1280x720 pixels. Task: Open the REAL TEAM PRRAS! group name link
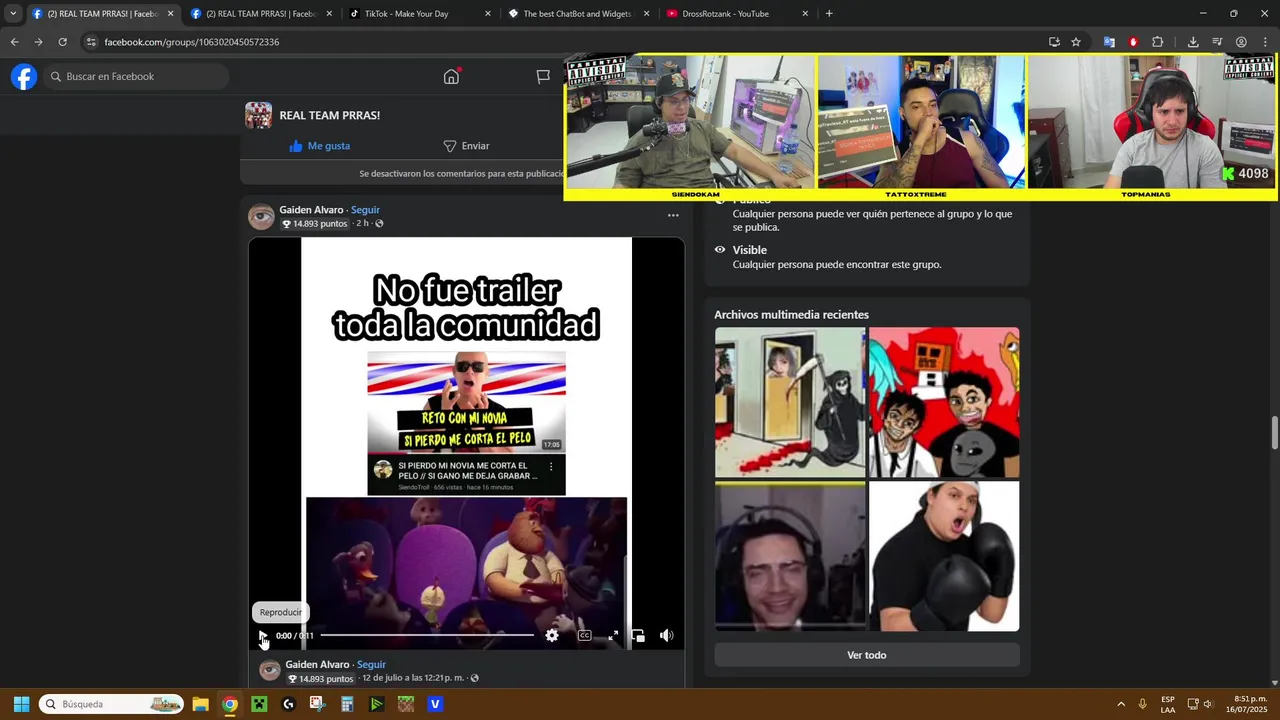coord(329,115)
